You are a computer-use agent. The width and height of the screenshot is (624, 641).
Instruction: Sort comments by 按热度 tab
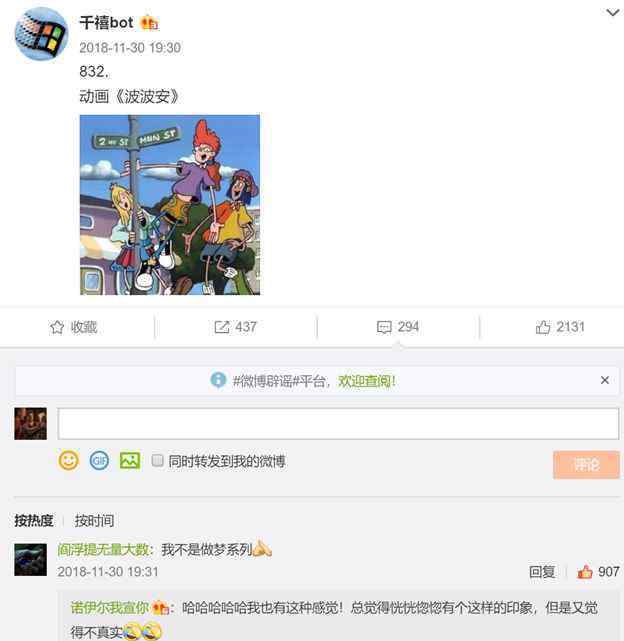pyautogui.click(x=34, y=520)
